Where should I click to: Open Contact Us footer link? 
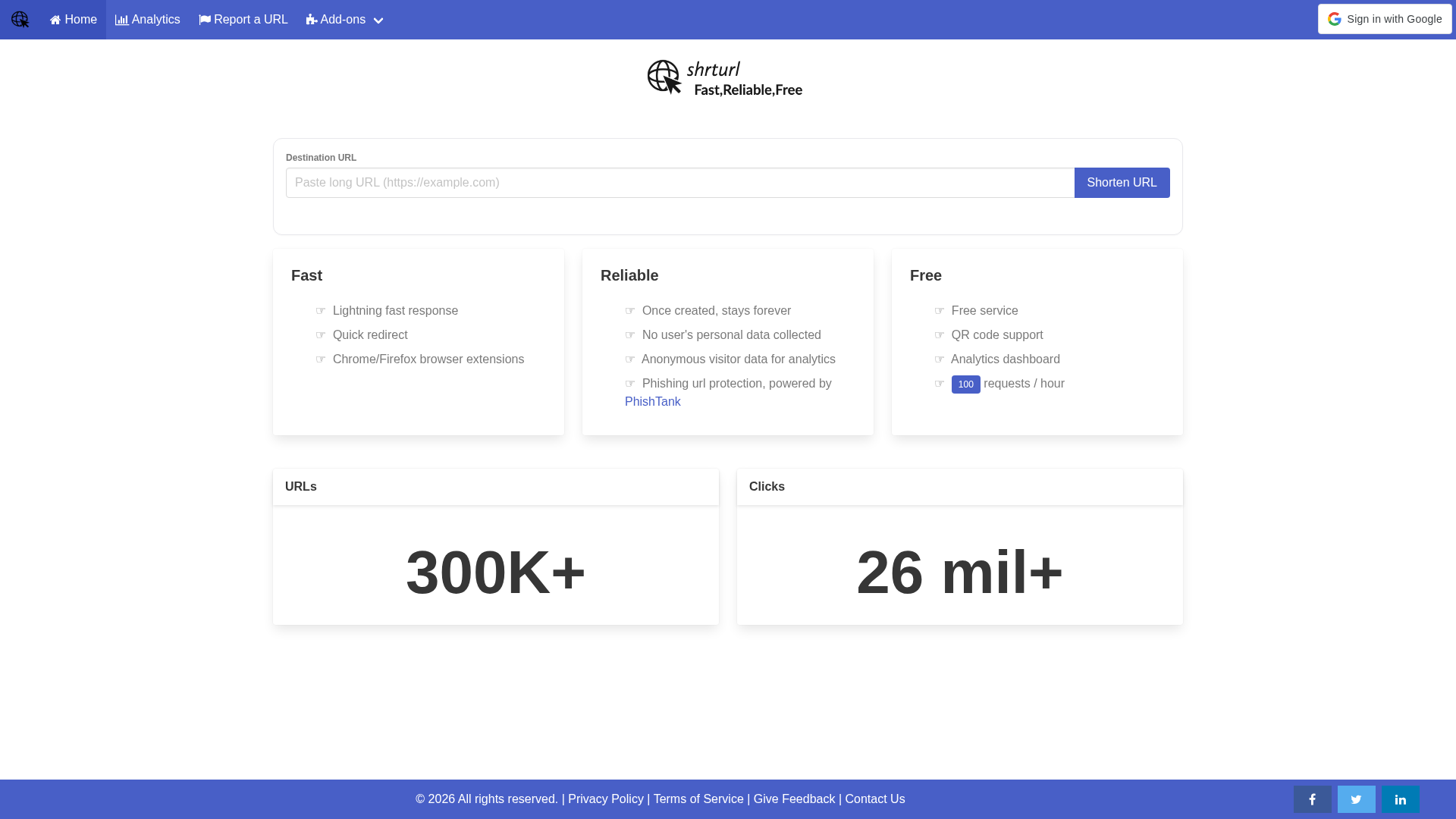[x=875, y=799]
